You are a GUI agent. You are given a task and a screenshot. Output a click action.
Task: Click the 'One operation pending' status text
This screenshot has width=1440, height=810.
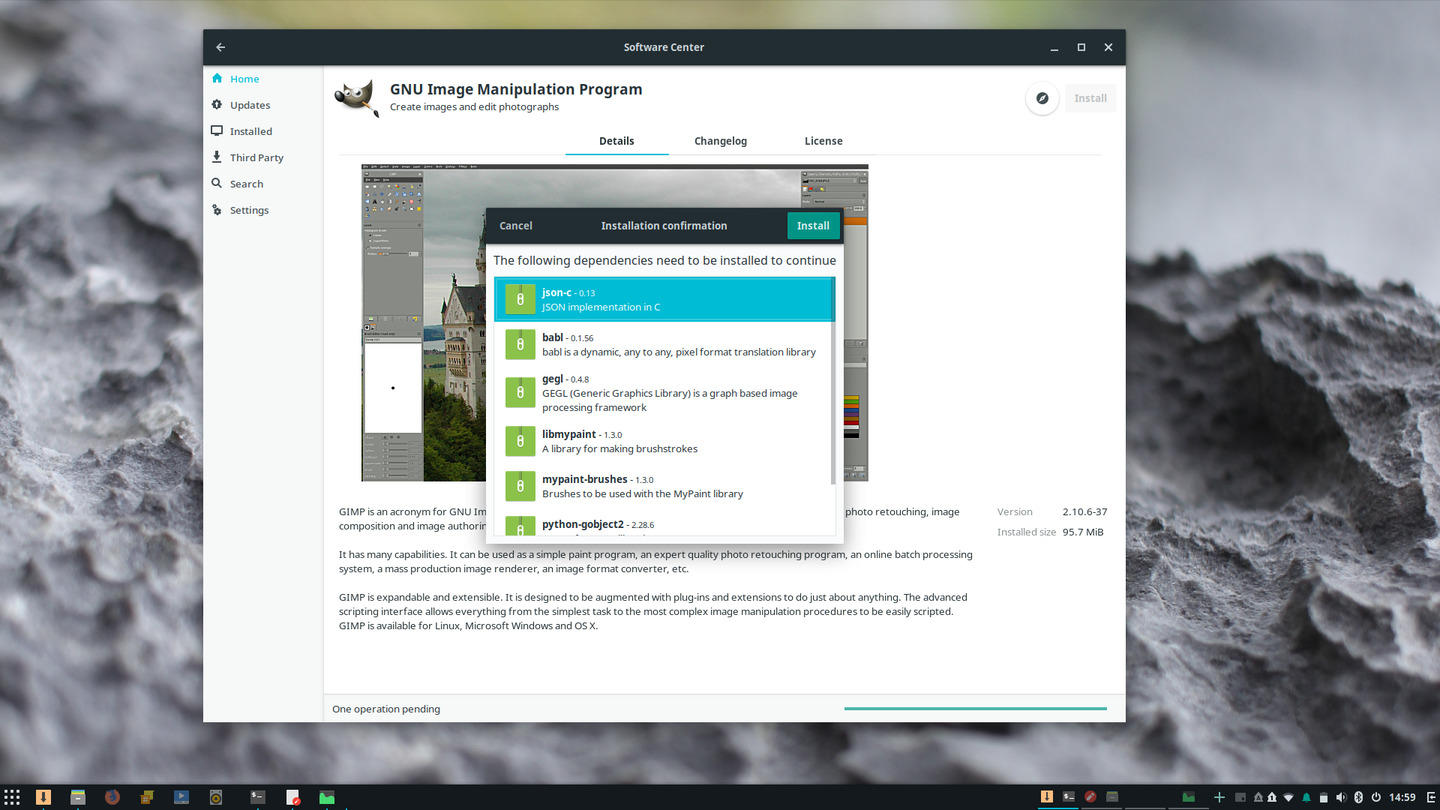(x=386, y=709)
